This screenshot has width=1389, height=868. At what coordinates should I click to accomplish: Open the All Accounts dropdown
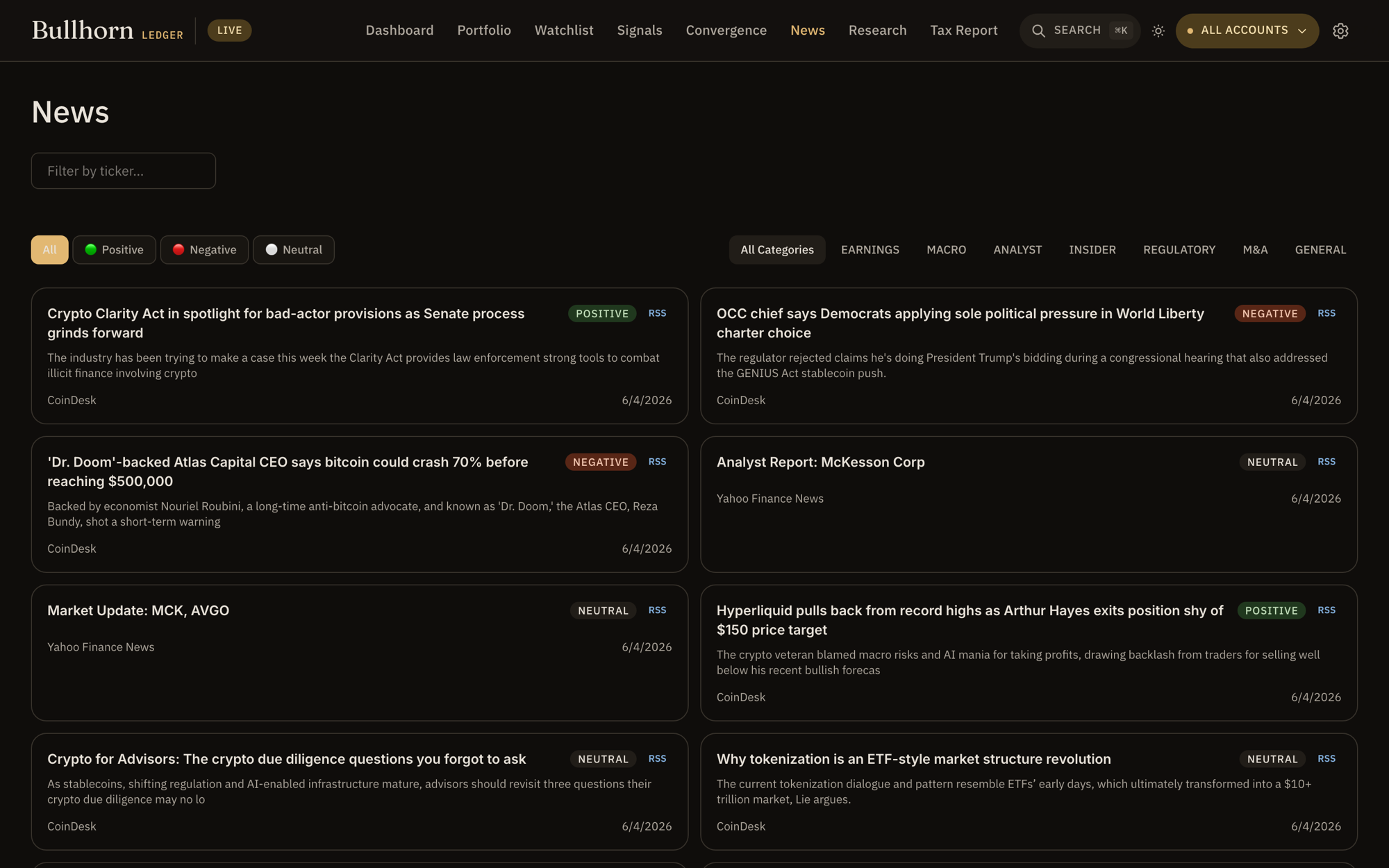(1247, 31)
